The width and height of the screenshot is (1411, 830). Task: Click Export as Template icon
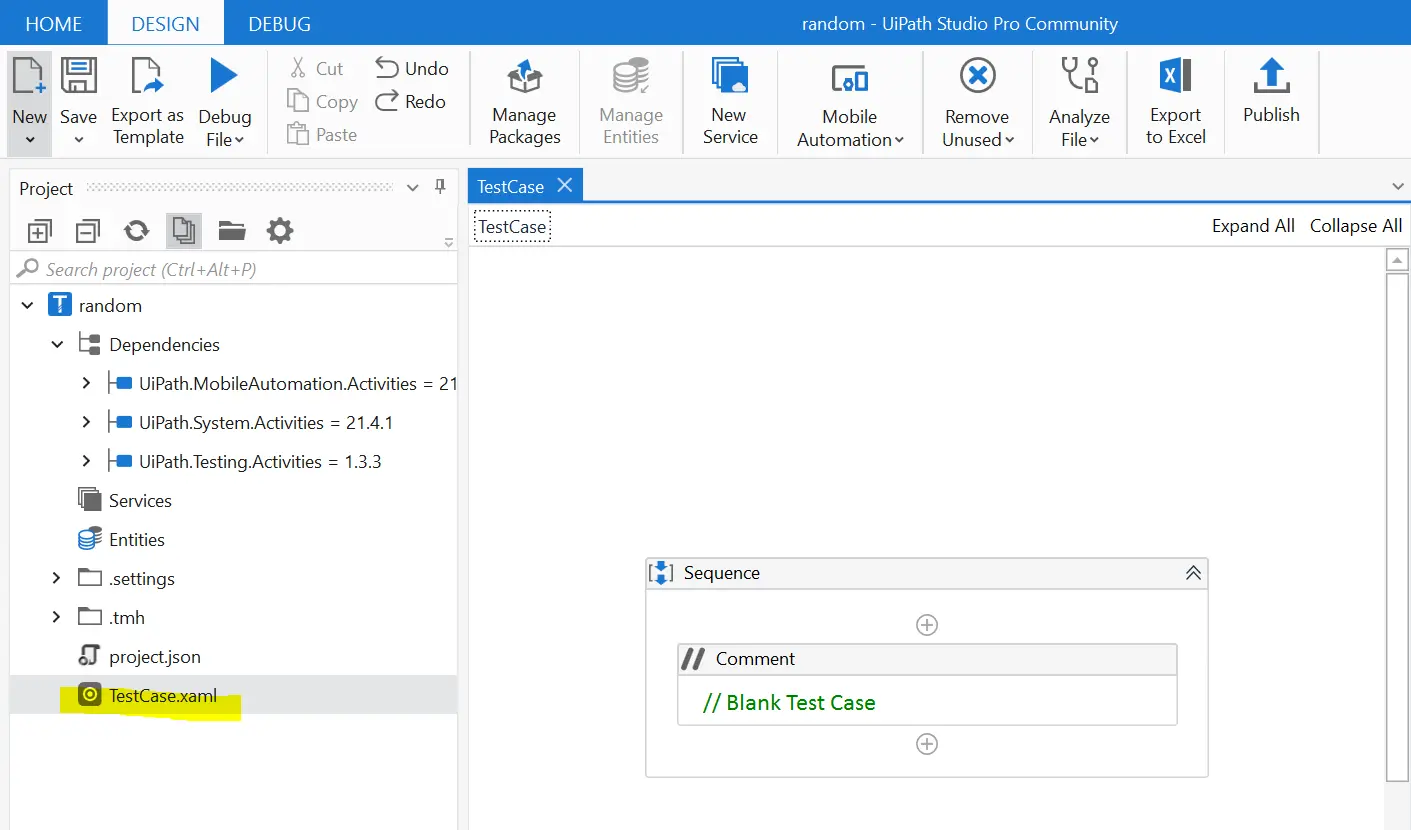pos(147,78)
